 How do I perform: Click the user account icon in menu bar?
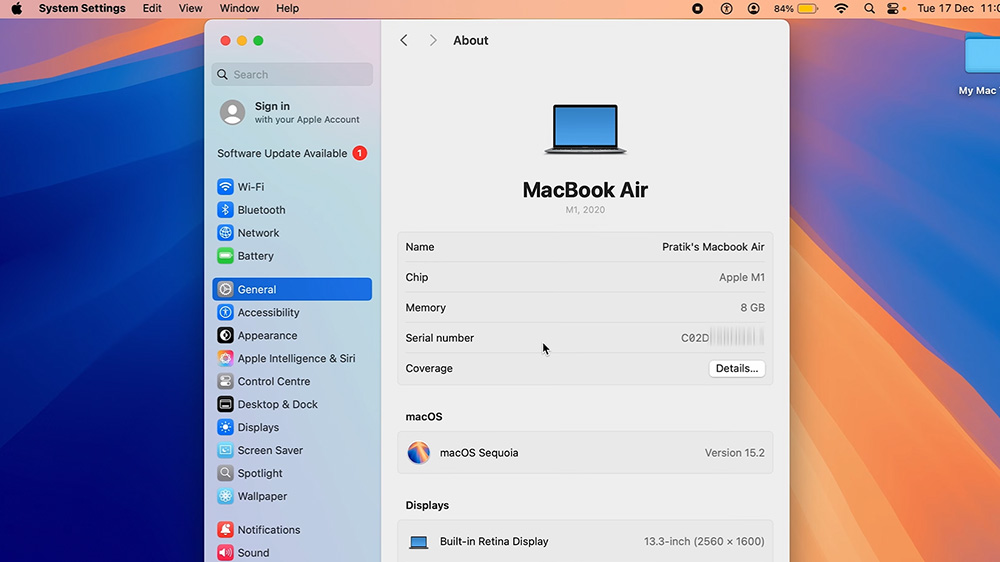tap(754, 8)
